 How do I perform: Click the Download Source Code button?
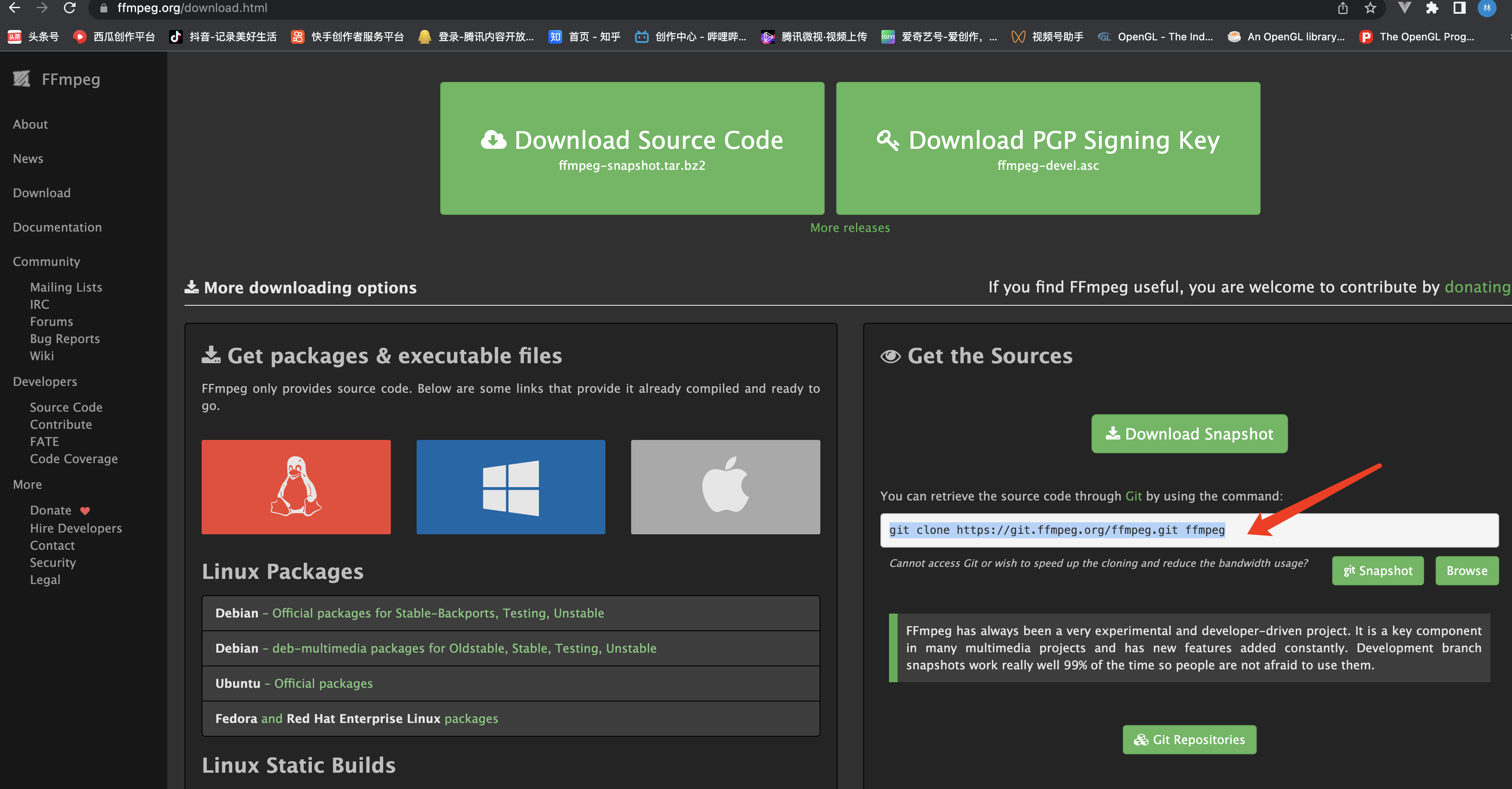coord(632,148)
